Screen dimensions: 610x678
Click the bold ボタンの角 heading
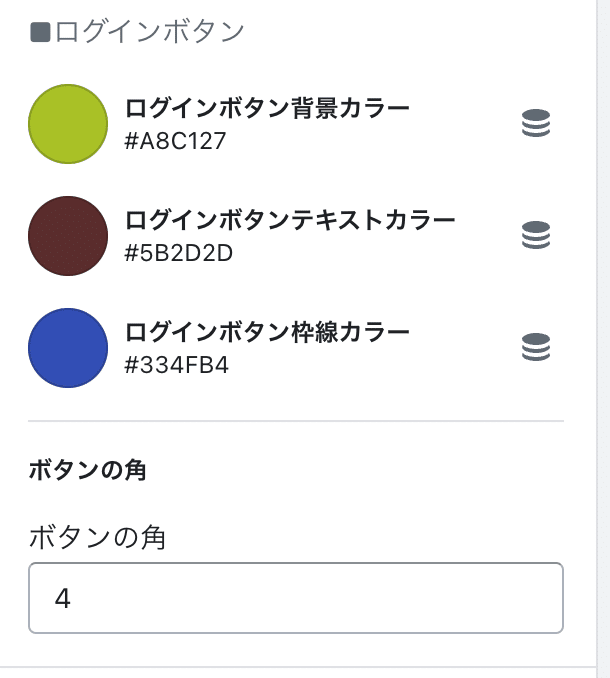coord(87,470)
